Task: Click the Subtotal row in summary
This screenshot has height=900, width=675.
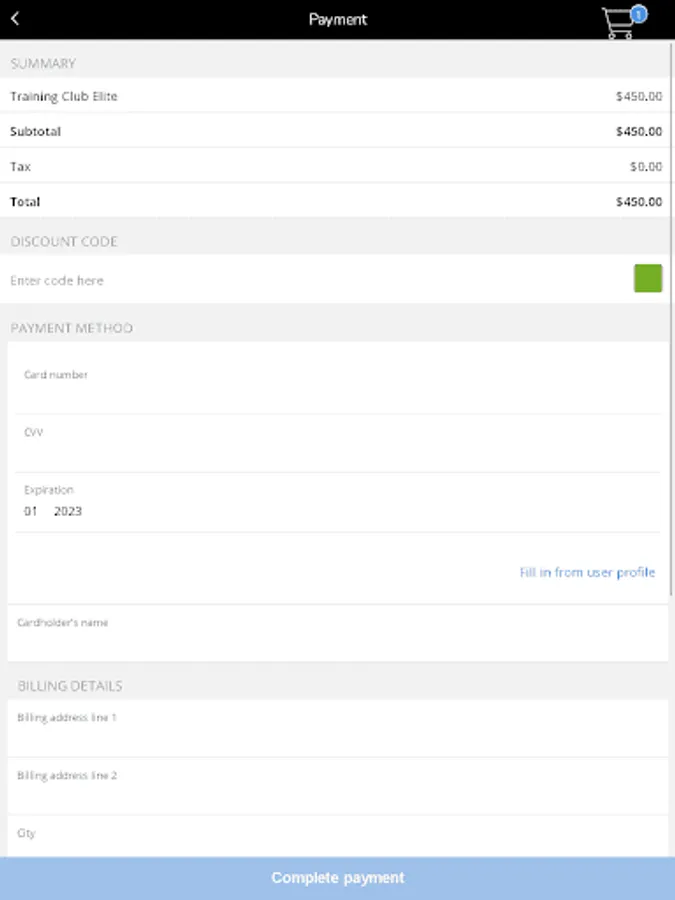Action: coord(336,131)
